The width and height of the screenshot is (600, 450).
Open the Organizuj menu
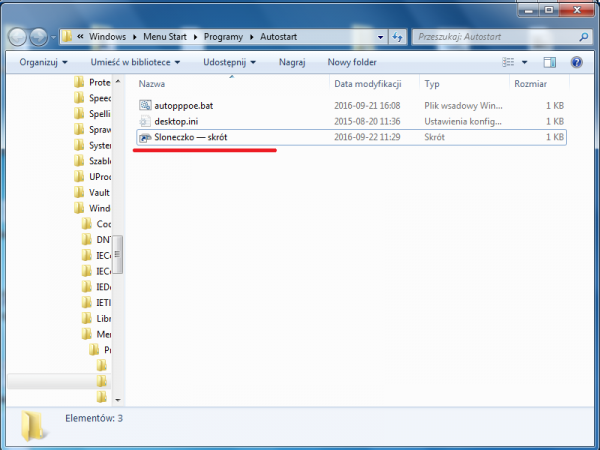click(x=43, y=62)
